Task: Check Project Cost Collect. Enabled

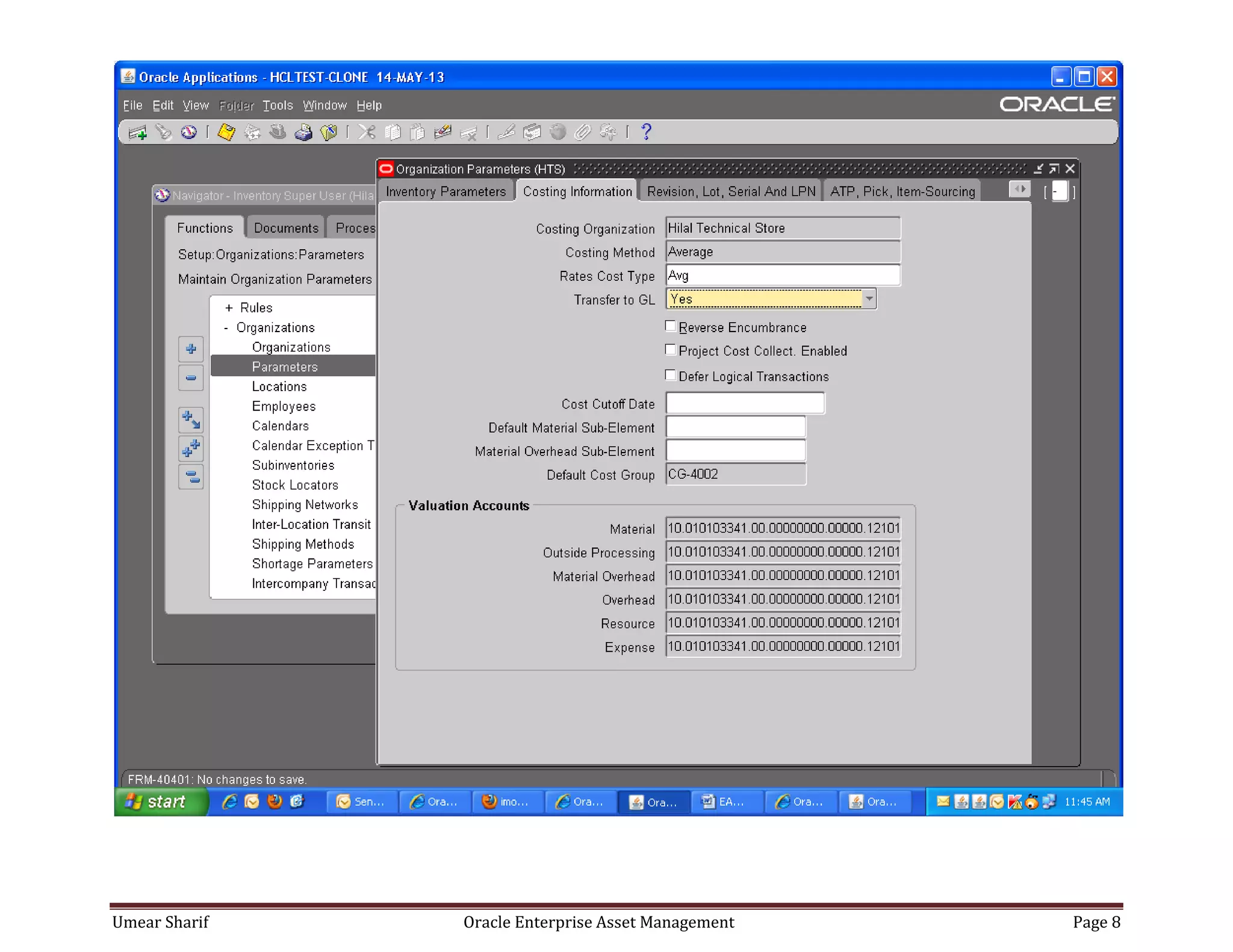Action: coord(670,350)
